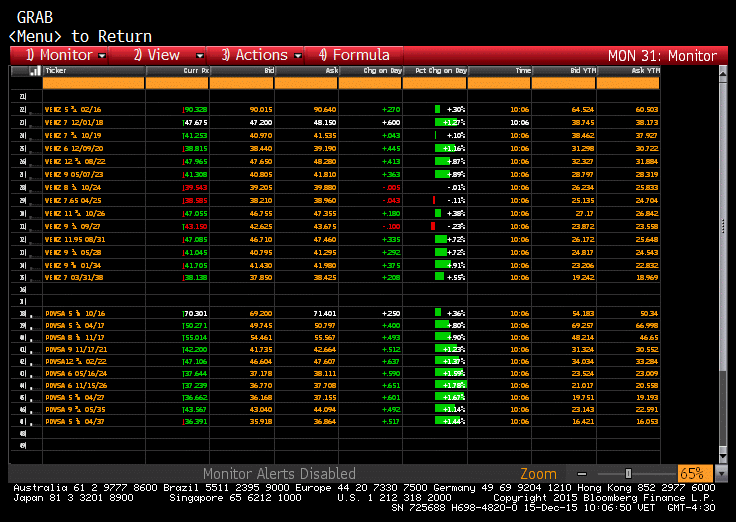Click the Zoom label
This screenshot has width=736, height=522.
point(538,474)
